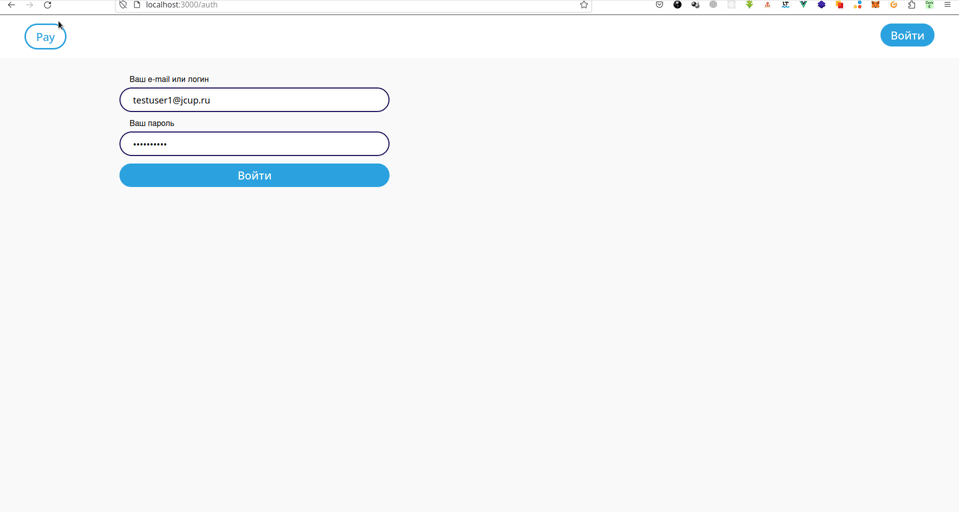Viewport: 959px width, 512px height.
Task: Focus the e-mail or login field
Action: tap(254, 100)
